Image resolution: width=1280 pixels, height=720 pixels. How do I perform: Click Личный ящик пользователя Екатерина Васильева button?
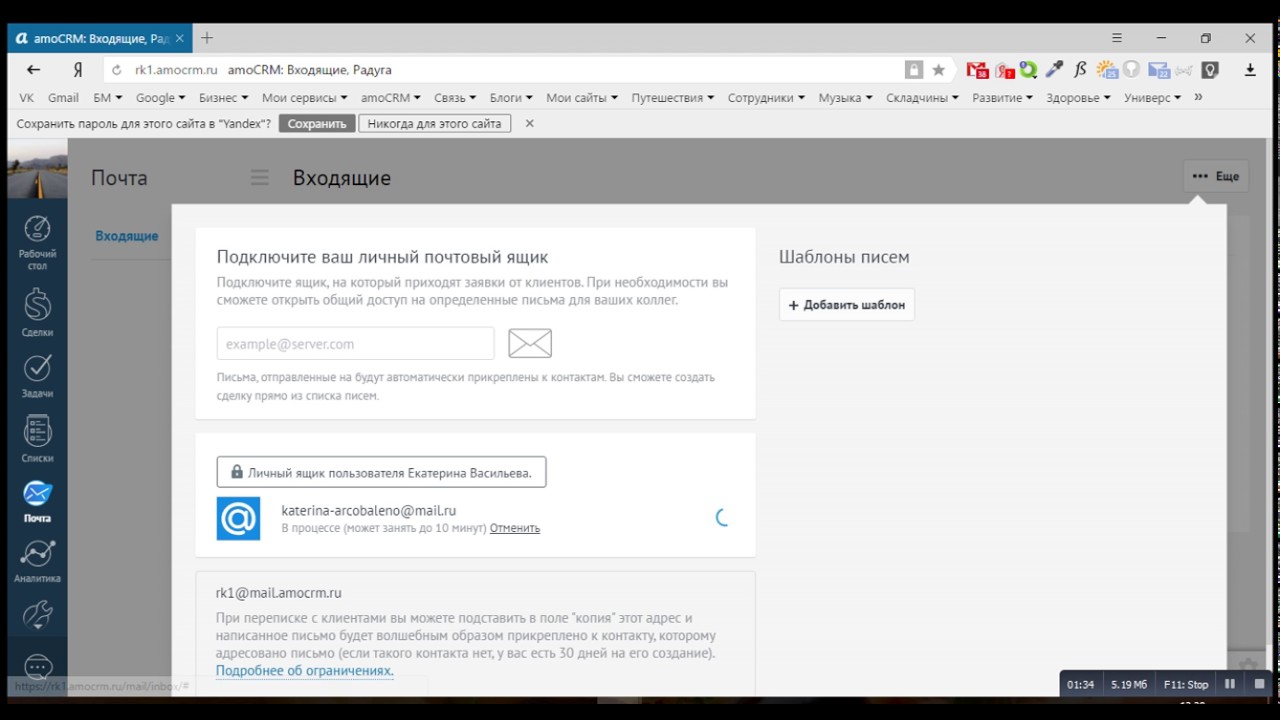point(381,472)
